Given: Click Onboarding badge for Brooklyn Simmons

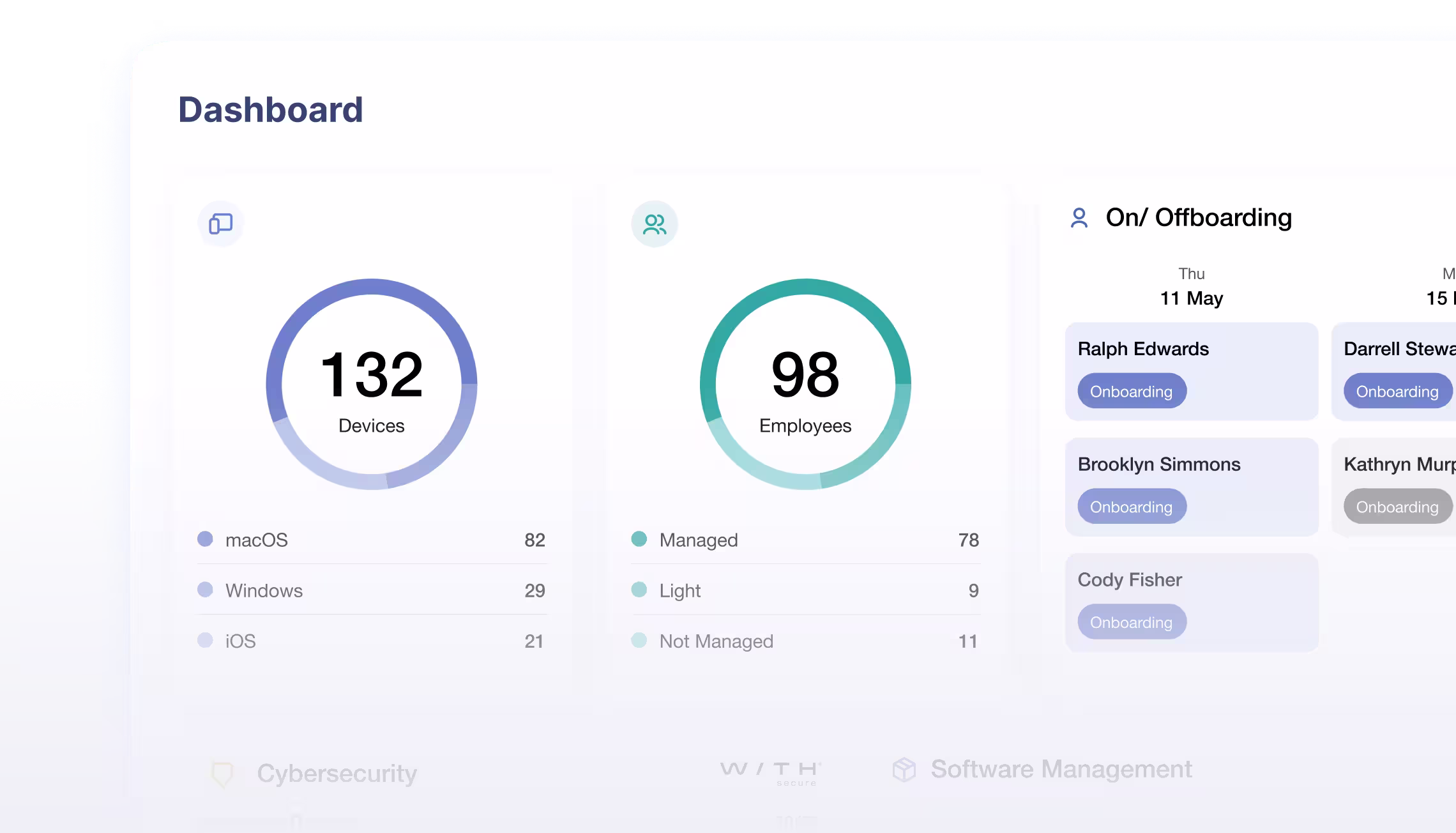Looking at the screenshot, I should [1132, 507].
